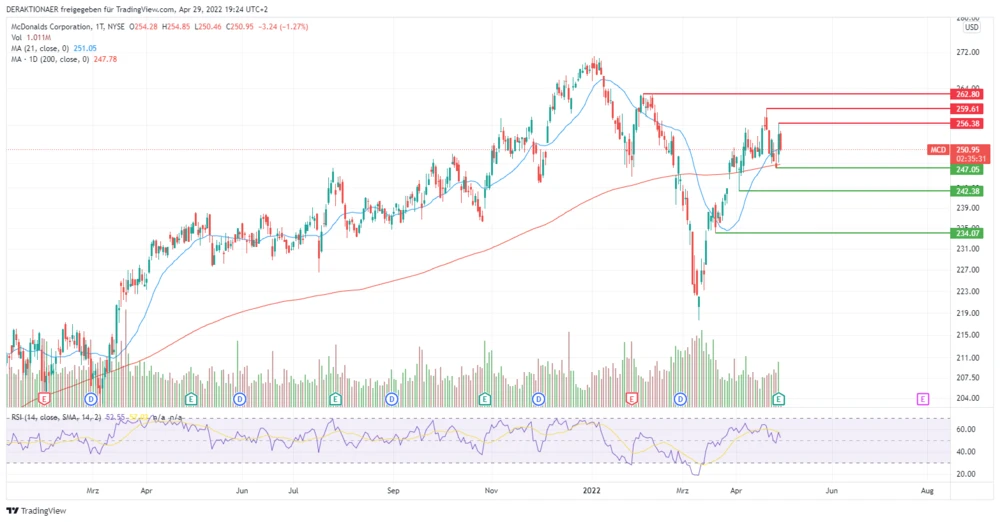Open the green earnings marker under latest candle
Viewport: 1000px width, 522px height.
point(779,398)
